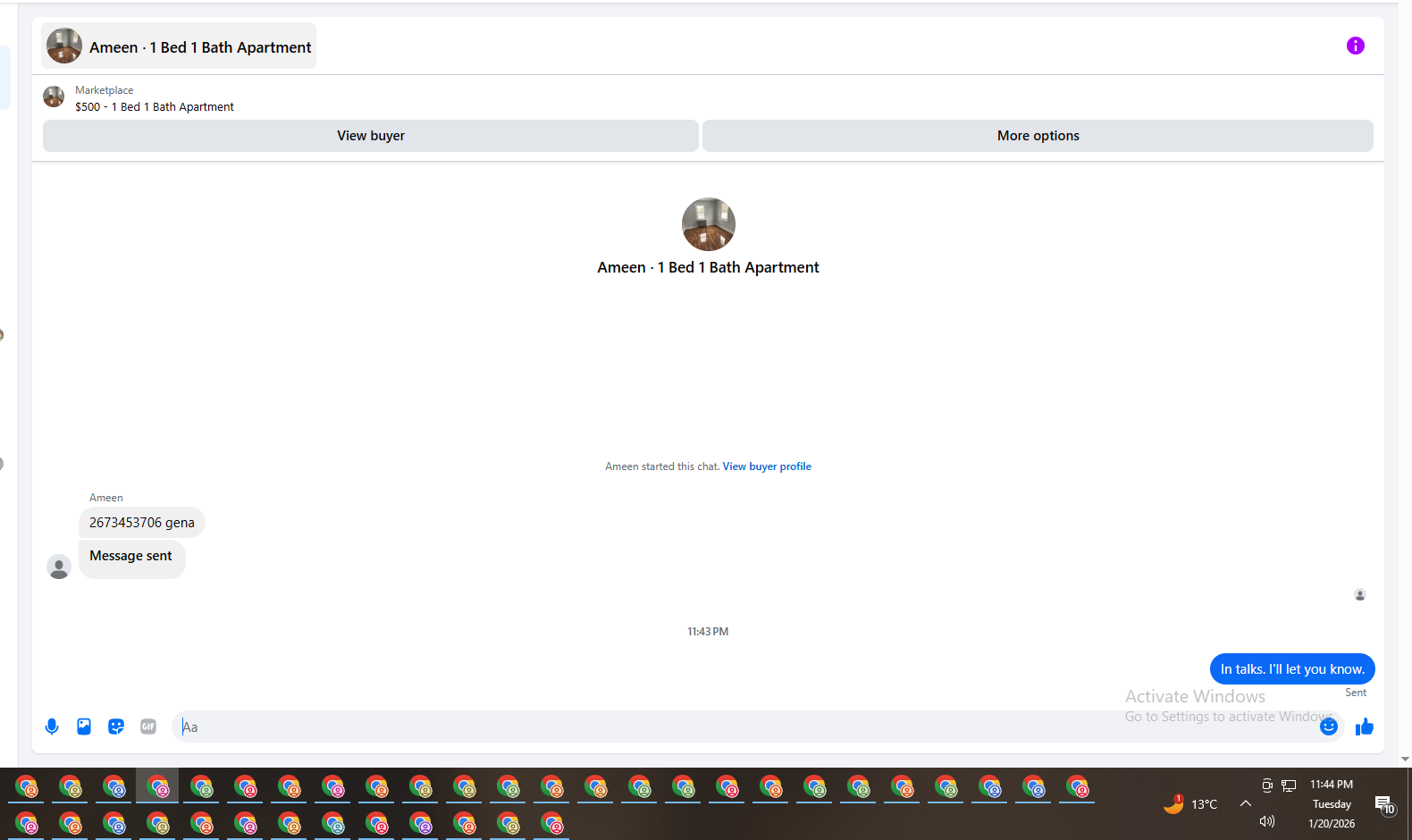Click the centered Ameen · 1 Bed 1 Bath Apartment title
1412x840 pixels.
pyautogui.click(x=708, y=267)
